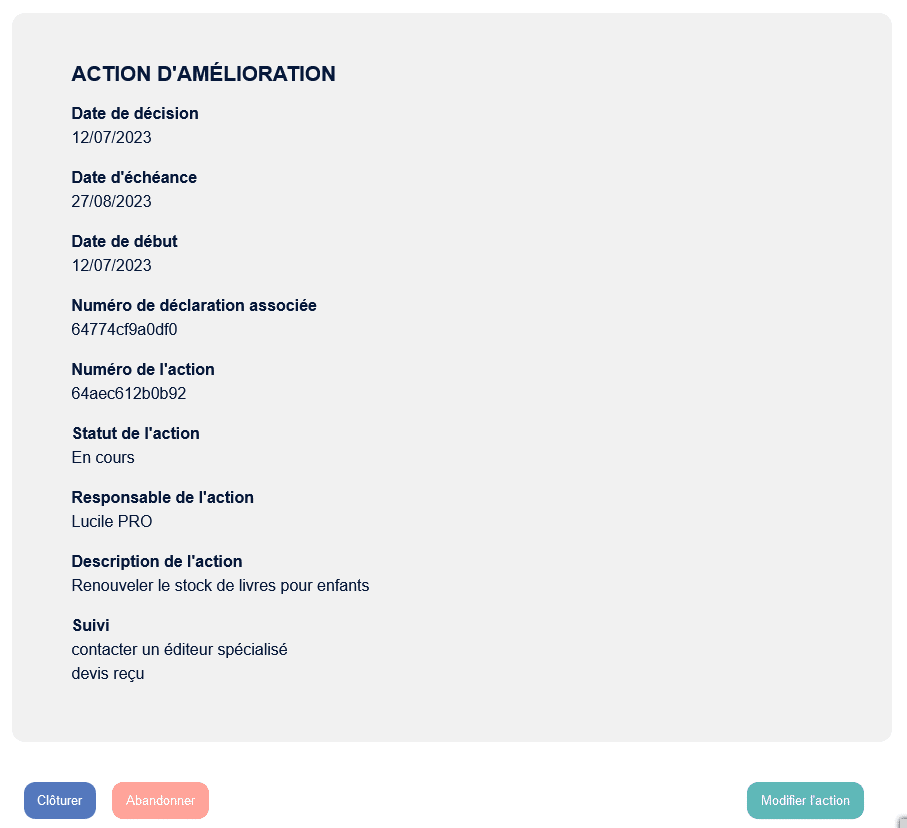Click the Statut de l'action label
Viewport: 907px width, 828px height.
point(136,433)
